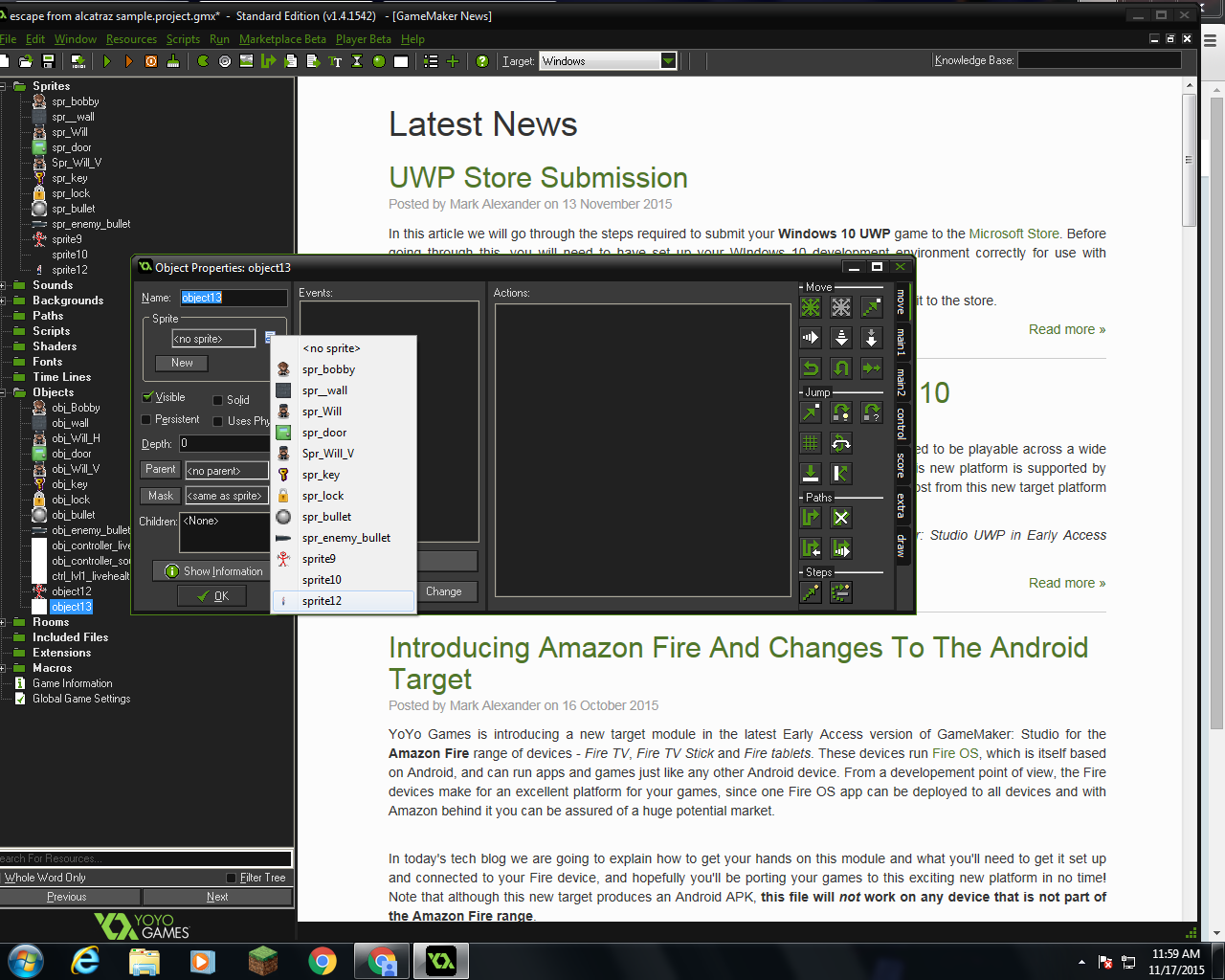1225x980 pixels.
Task: Confirm with the OK button
Action: (x=211, y=595)
